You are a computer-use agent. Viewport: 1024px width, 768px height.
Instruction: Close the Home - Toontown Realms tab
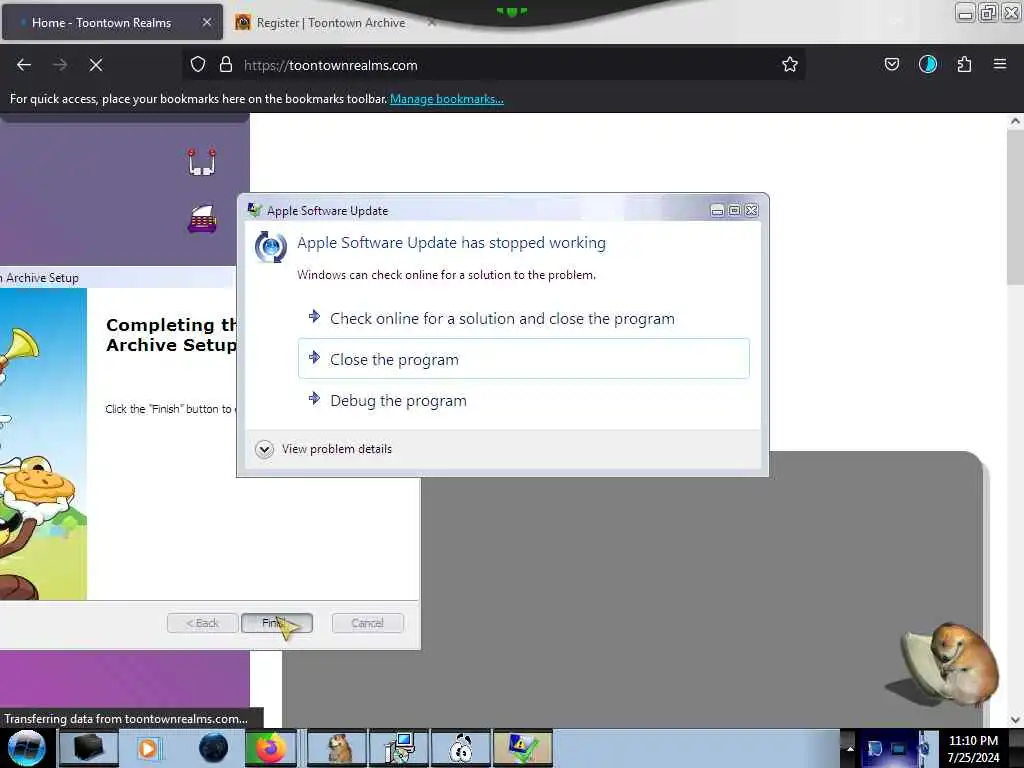pos(207,22)
